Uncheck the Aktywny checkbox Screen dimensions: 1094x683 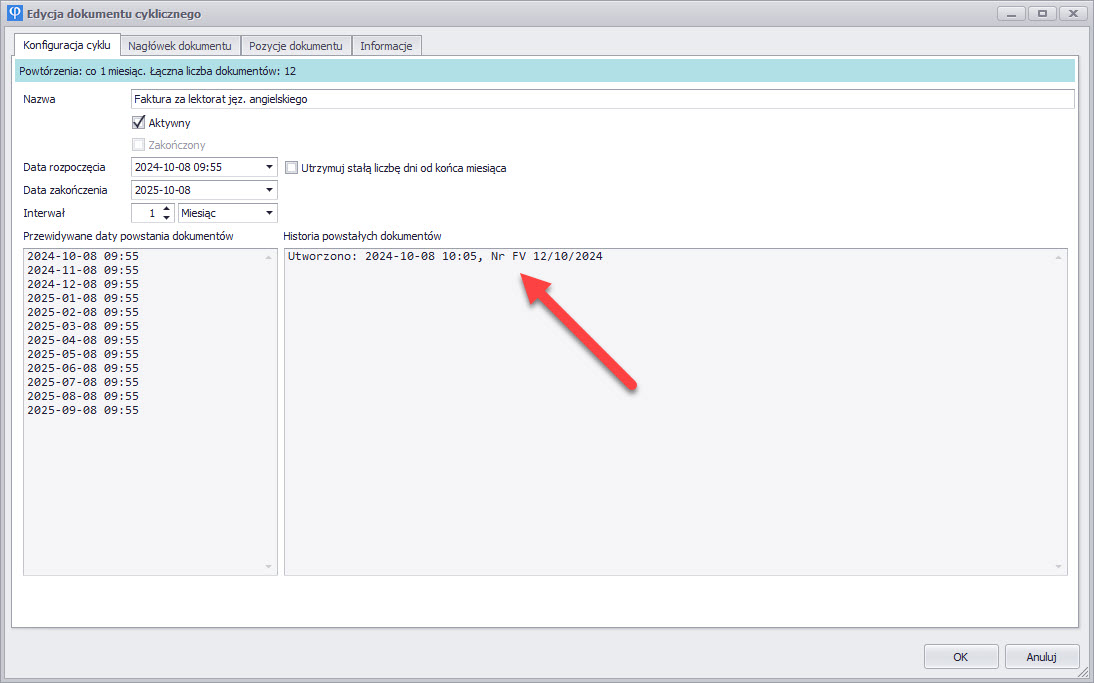click(x=139, y=123)
